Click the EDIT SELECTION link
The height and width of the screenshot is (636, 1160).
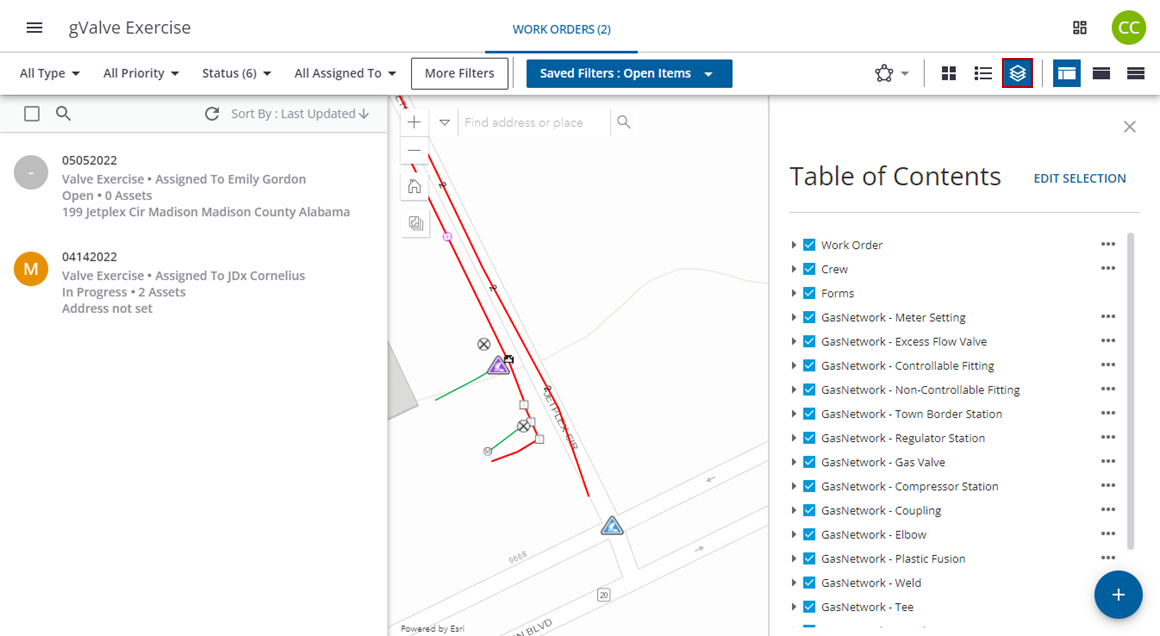click(1079, 178)
